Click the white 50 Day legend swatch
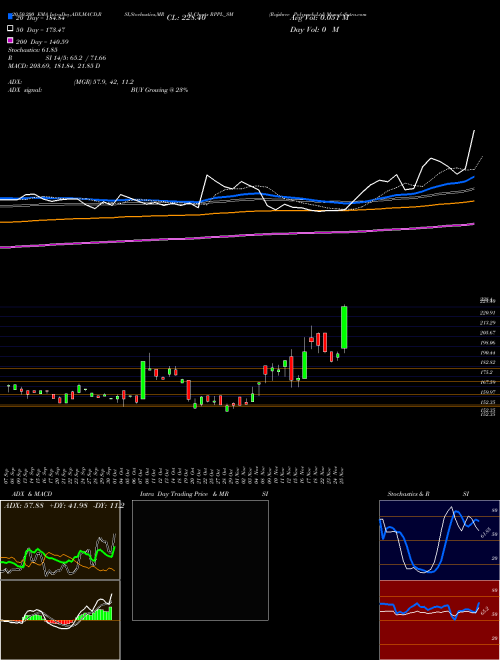This screenshot has width=500, height=660. 11,29
